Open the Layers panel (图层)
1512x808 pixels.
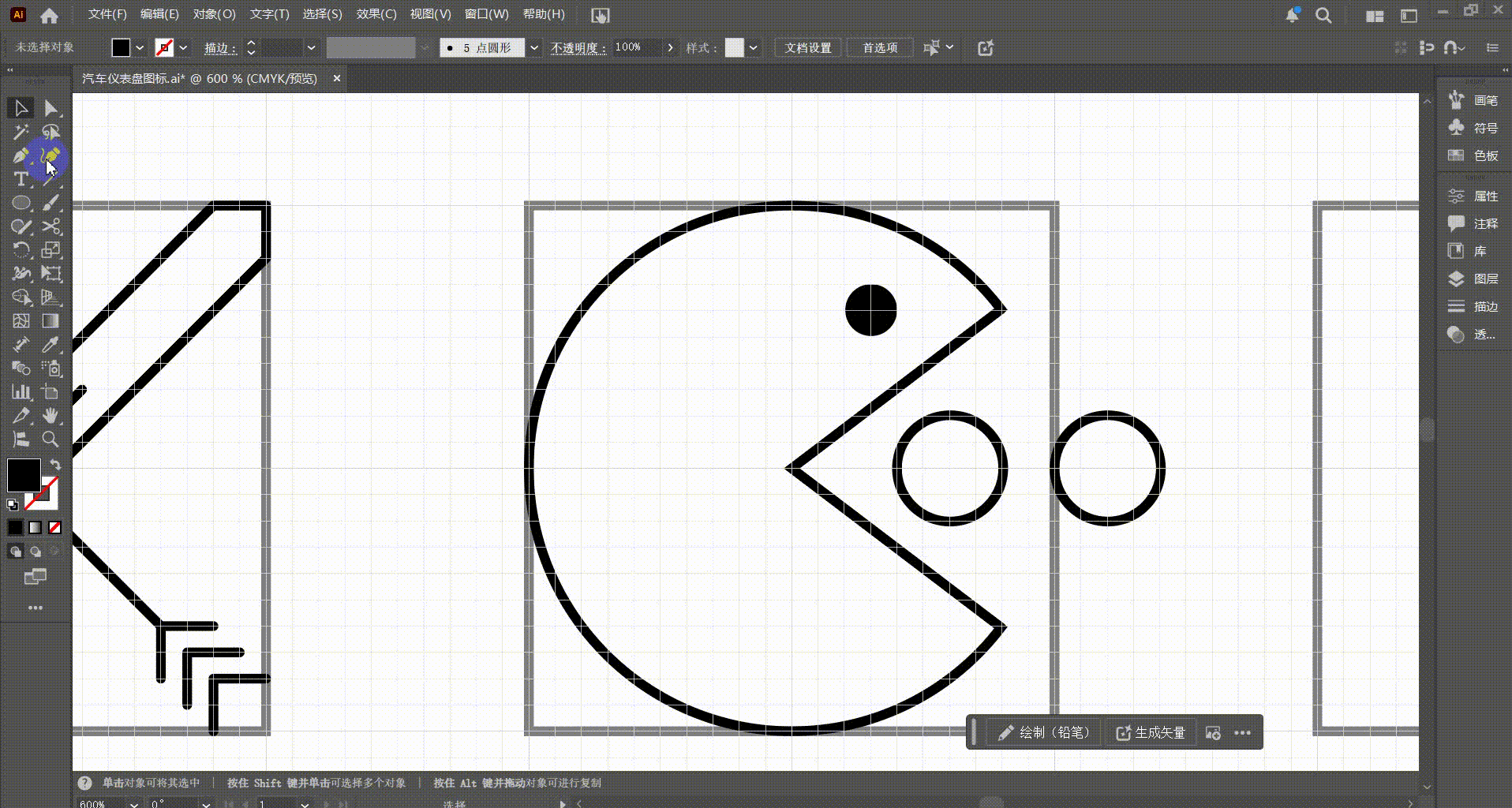click(x=1473, y=279)
